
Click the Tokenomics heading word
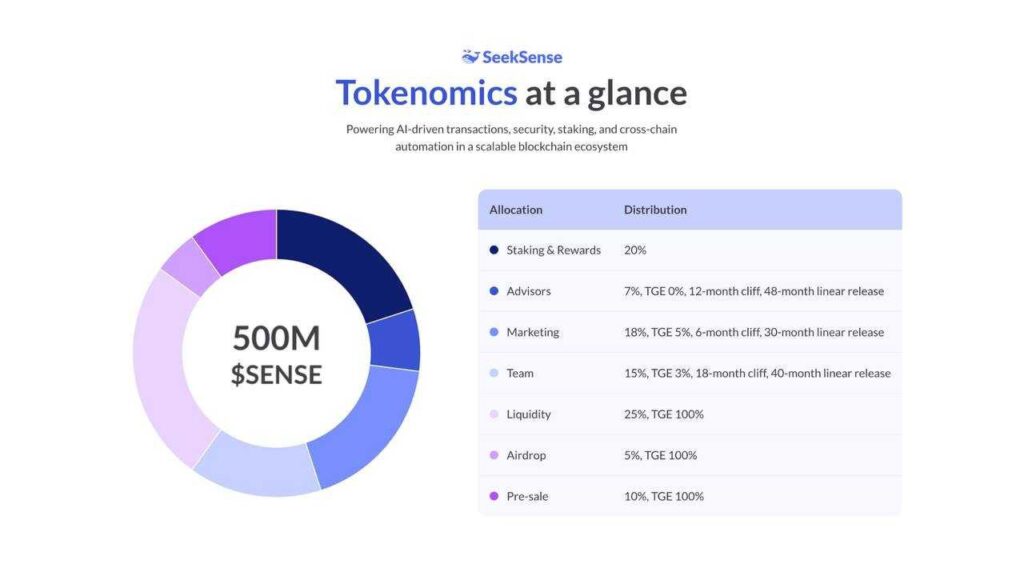[426, 93]
